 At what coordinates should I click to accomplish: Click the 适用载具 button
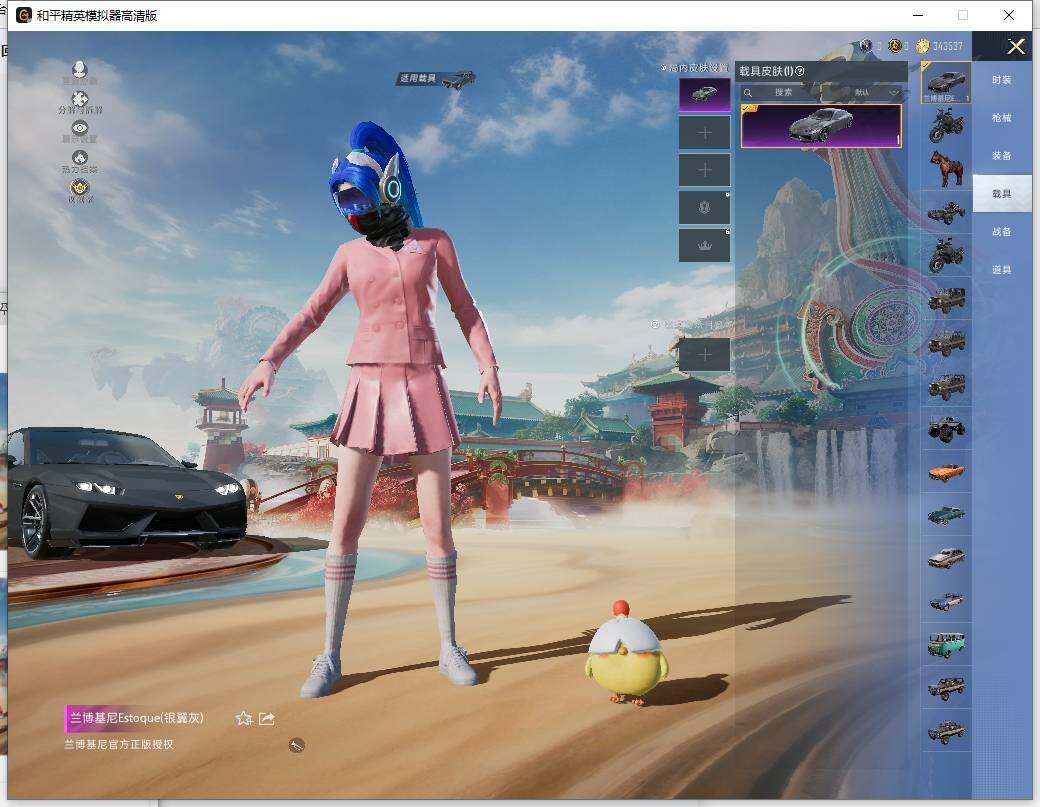435,78
